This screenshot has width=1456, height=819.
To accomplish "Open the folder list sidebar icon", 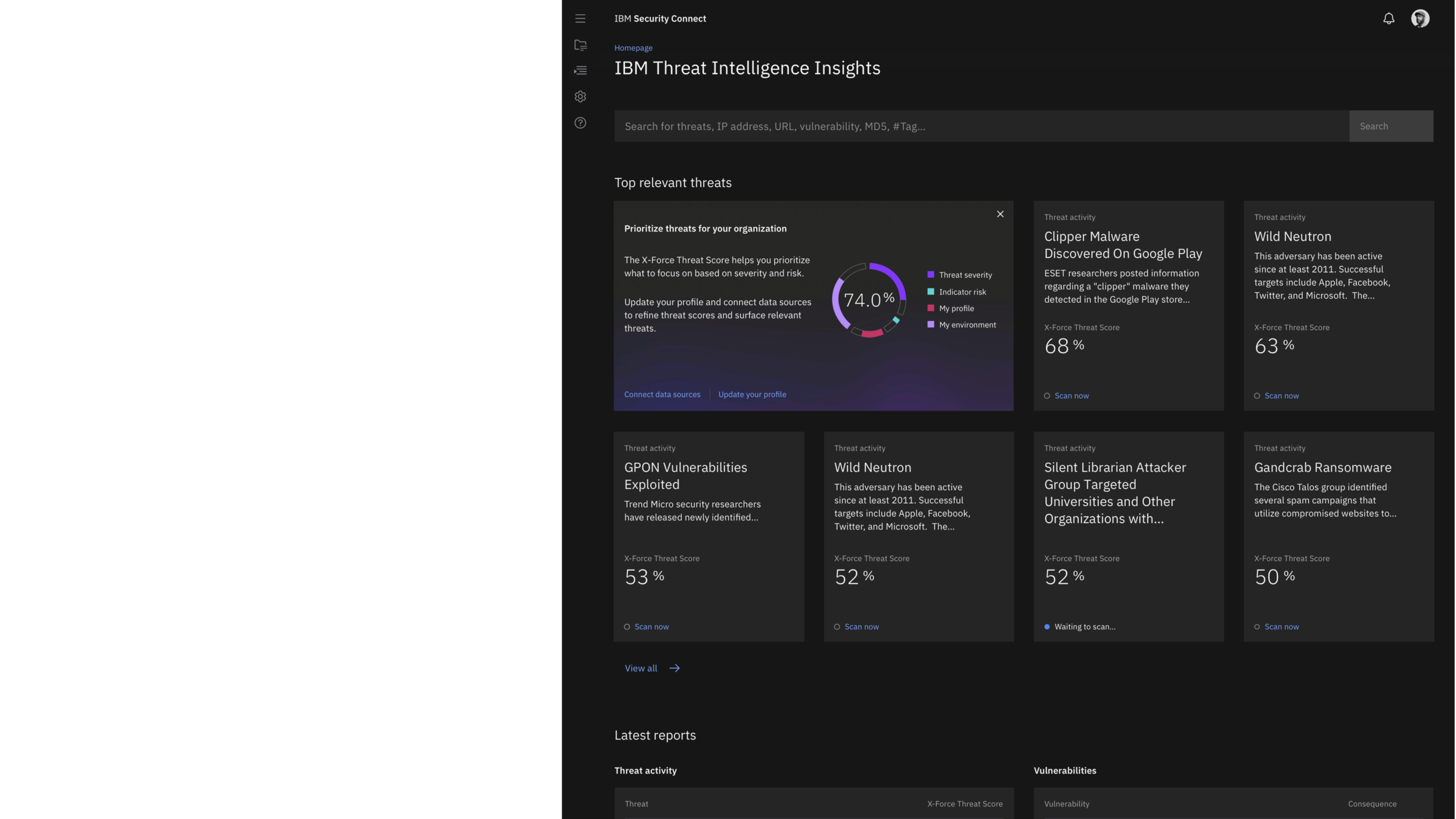I will (580, 45).
